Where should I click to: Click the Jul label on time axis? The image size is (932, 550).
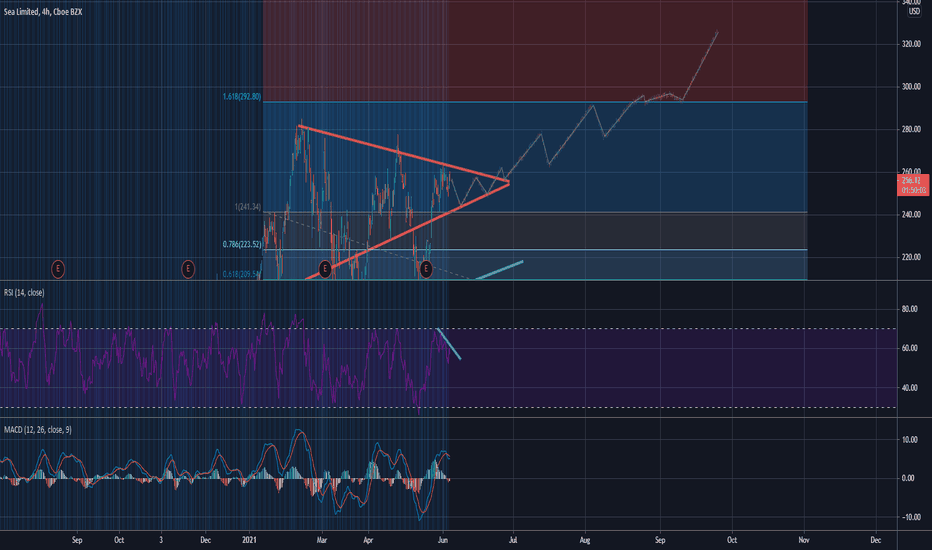tap(513, 540)
